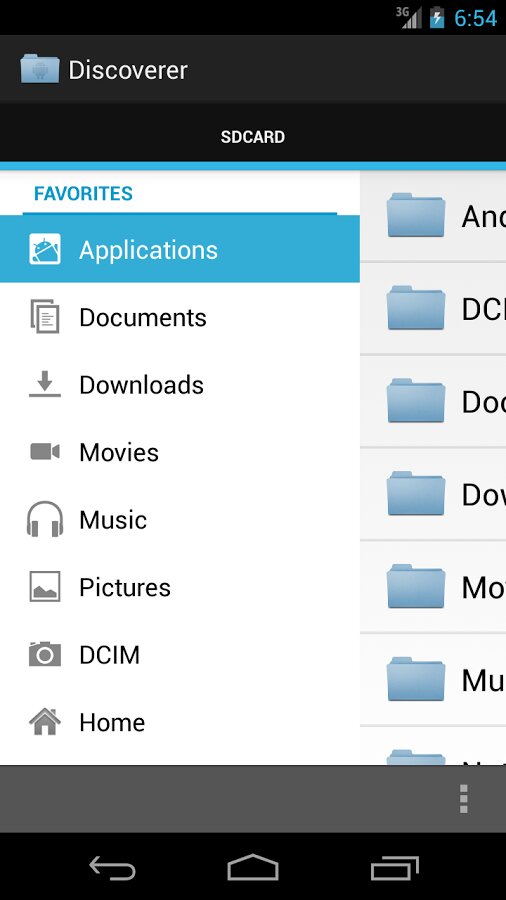Tap the Android home navigation button
The width and height of the screenshot is (506, 900).
(x=253, y=867)
